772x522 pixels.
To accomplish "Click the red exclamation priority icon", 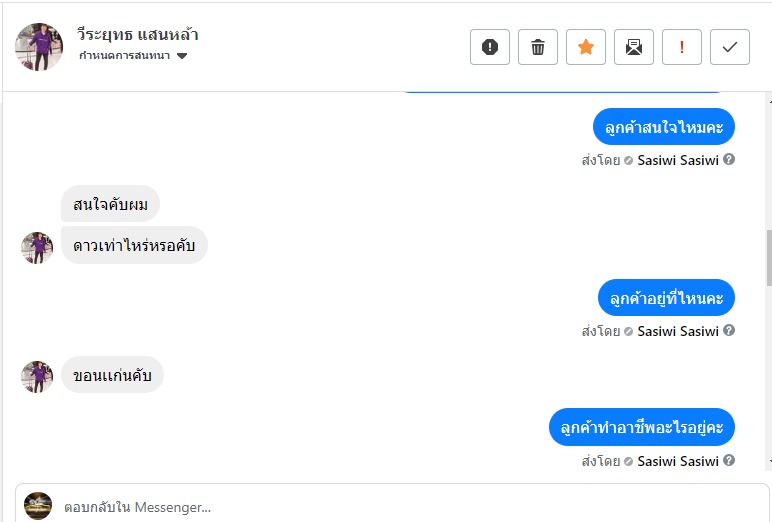I will coord(682,47).
